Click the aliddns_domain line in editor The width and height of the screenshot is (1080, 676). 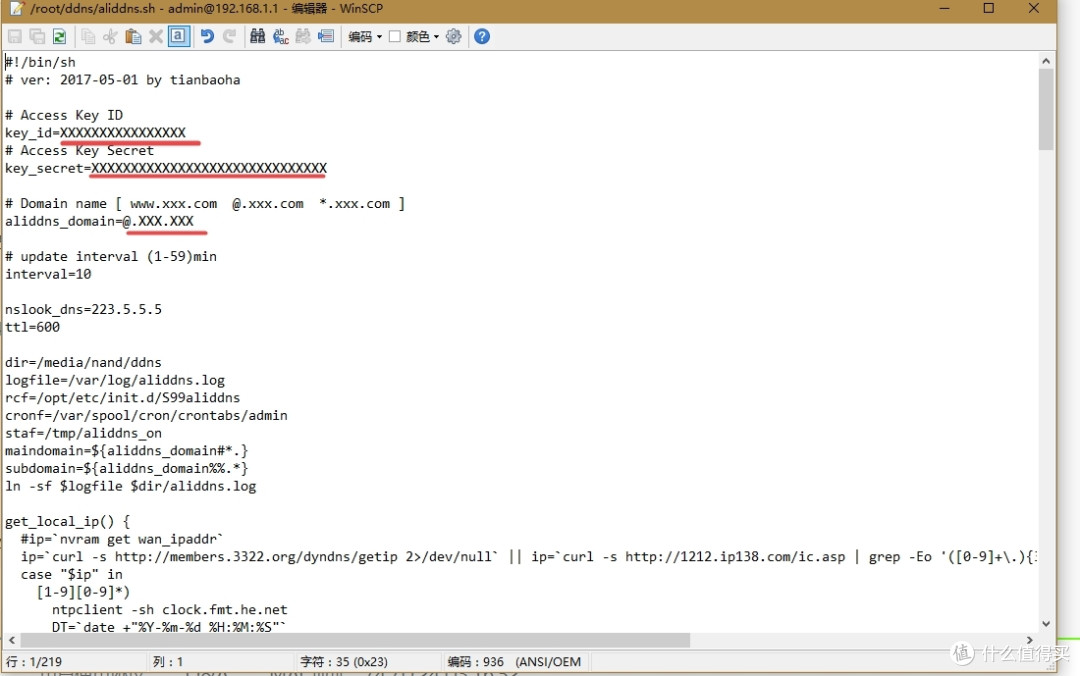[x=100, y=221]
